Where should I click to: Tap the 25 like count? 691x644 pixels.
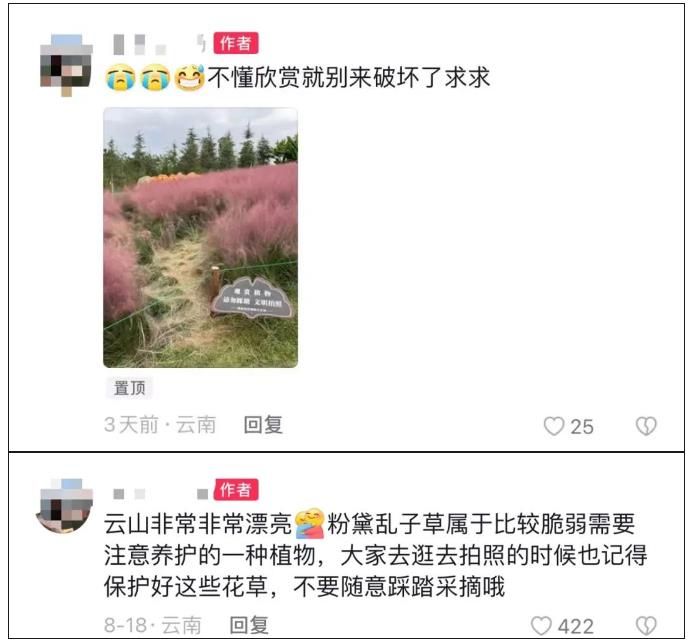(x=582, y=427)
